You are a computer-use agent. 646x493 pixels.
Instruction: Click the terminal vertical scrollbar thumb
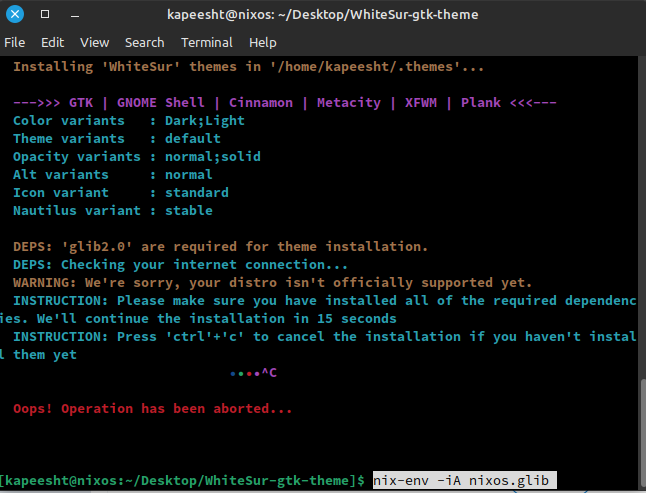(643, 432)
